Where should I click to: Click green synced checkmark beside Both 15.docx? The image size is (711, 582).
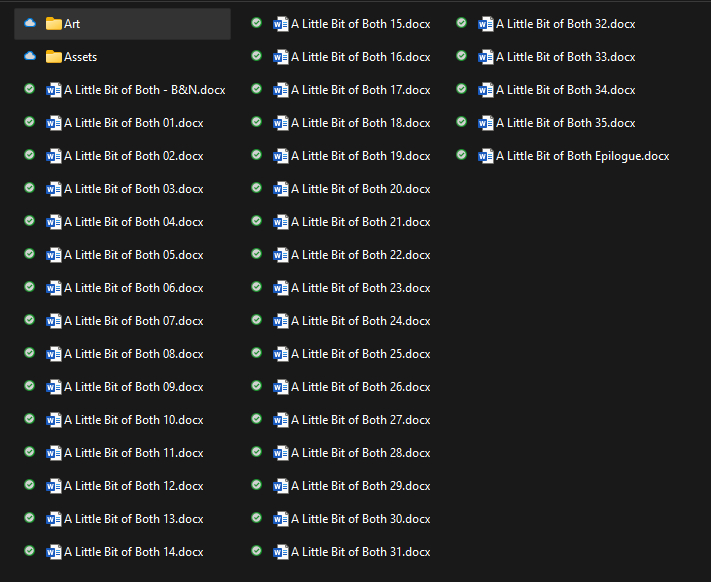point(257,23)
